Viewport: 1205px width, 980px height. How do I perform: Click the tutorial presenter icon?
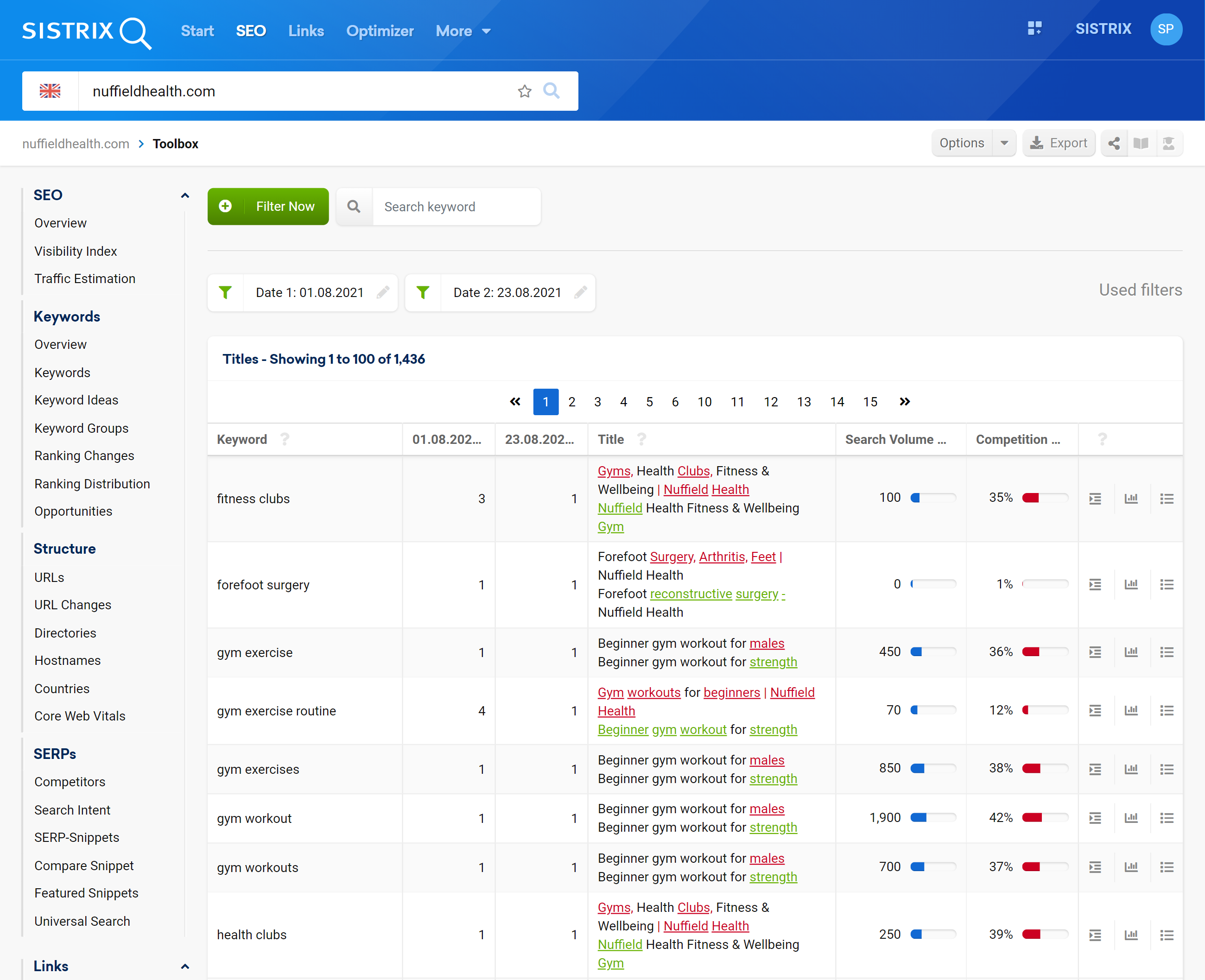click(1169, 143)
